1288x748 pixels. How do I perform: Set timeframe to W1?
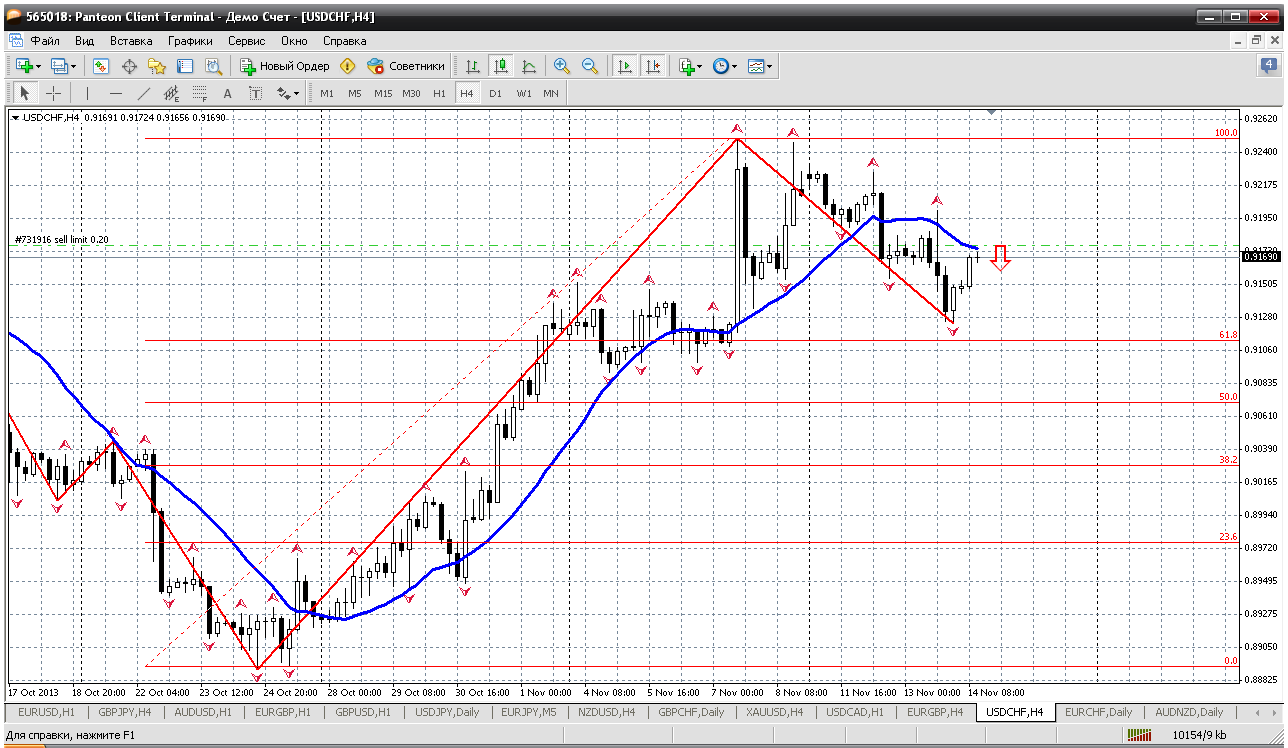pyautogui.click(x=523, y=93)
